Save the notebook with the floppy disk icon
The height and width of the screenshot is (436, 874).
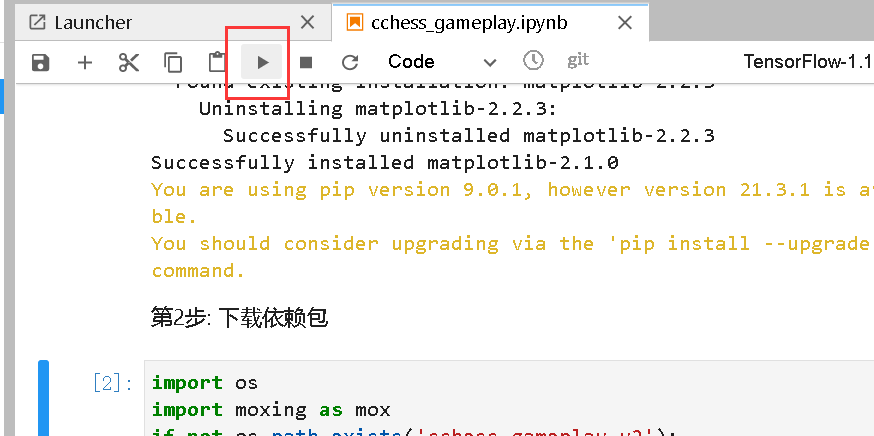41,62
